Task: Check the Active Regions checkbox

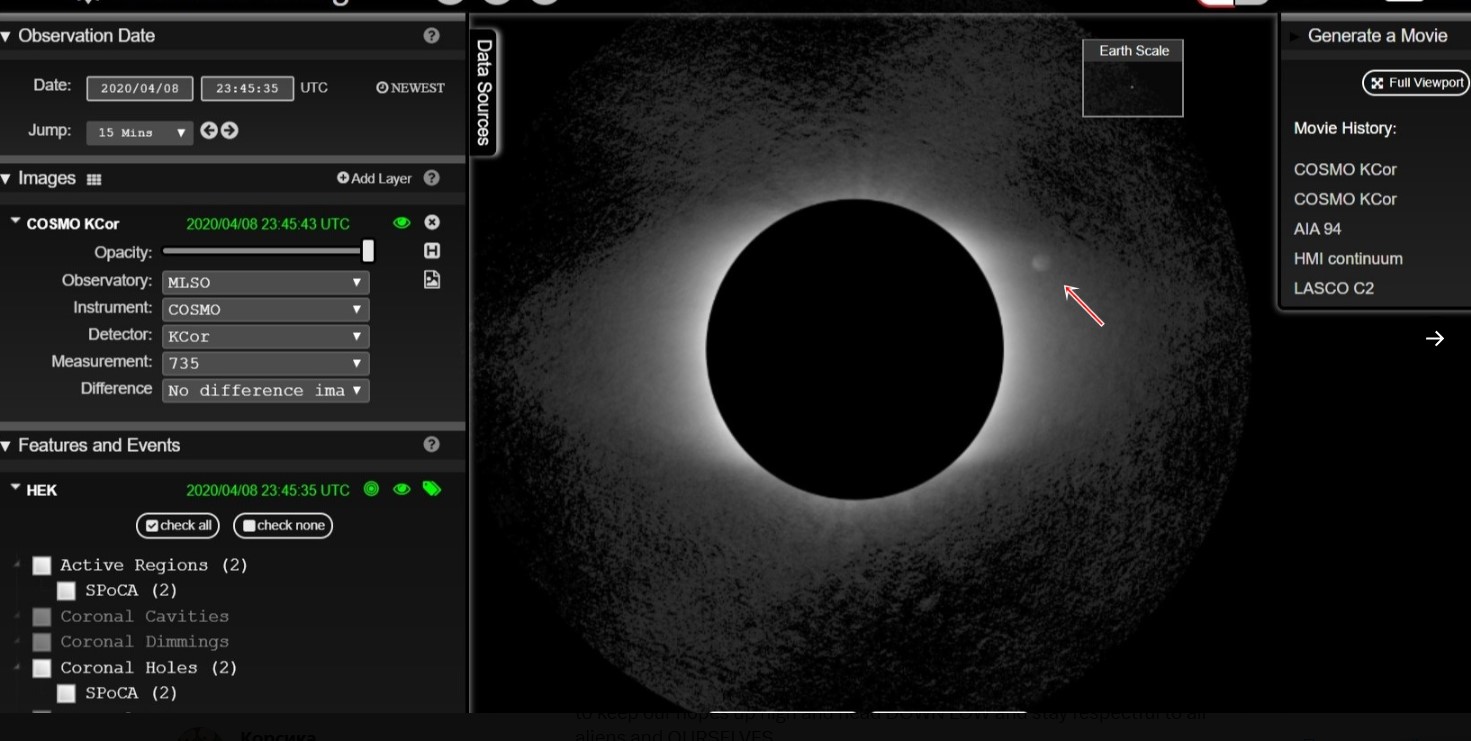Action: (41, 566)
